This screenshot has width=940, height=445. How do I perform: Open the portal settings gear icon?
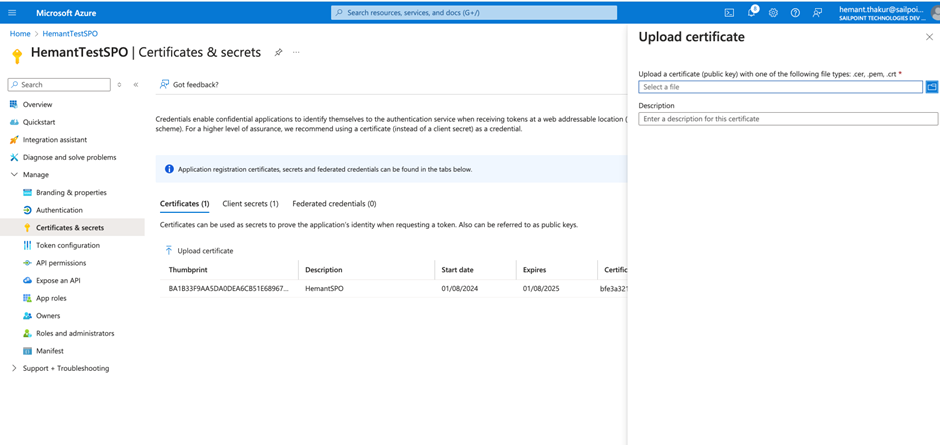pos(773,13)
